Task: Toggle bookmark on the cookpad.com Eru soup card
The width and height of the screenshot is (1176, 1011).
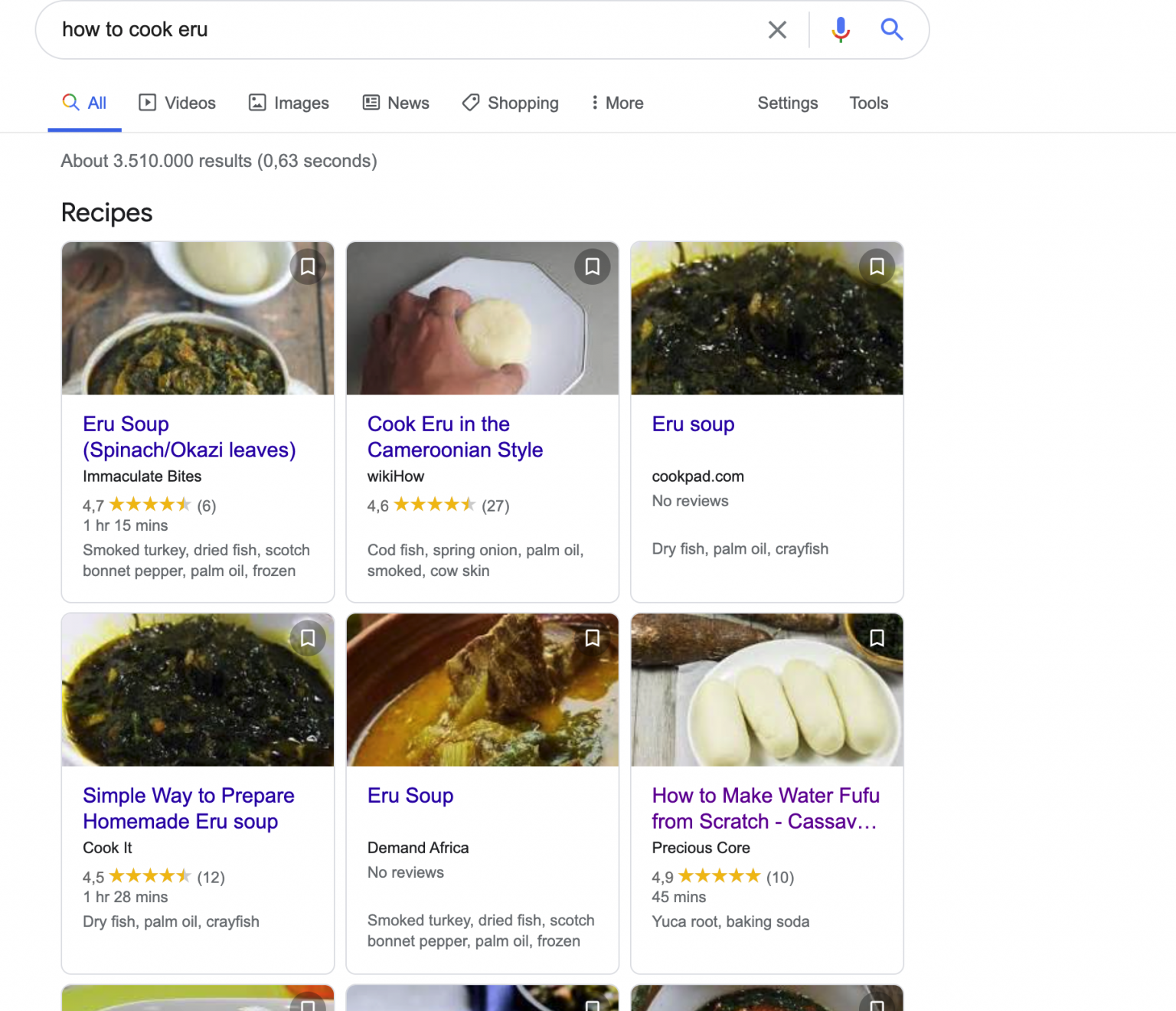Action: click(x=877, y=267)
